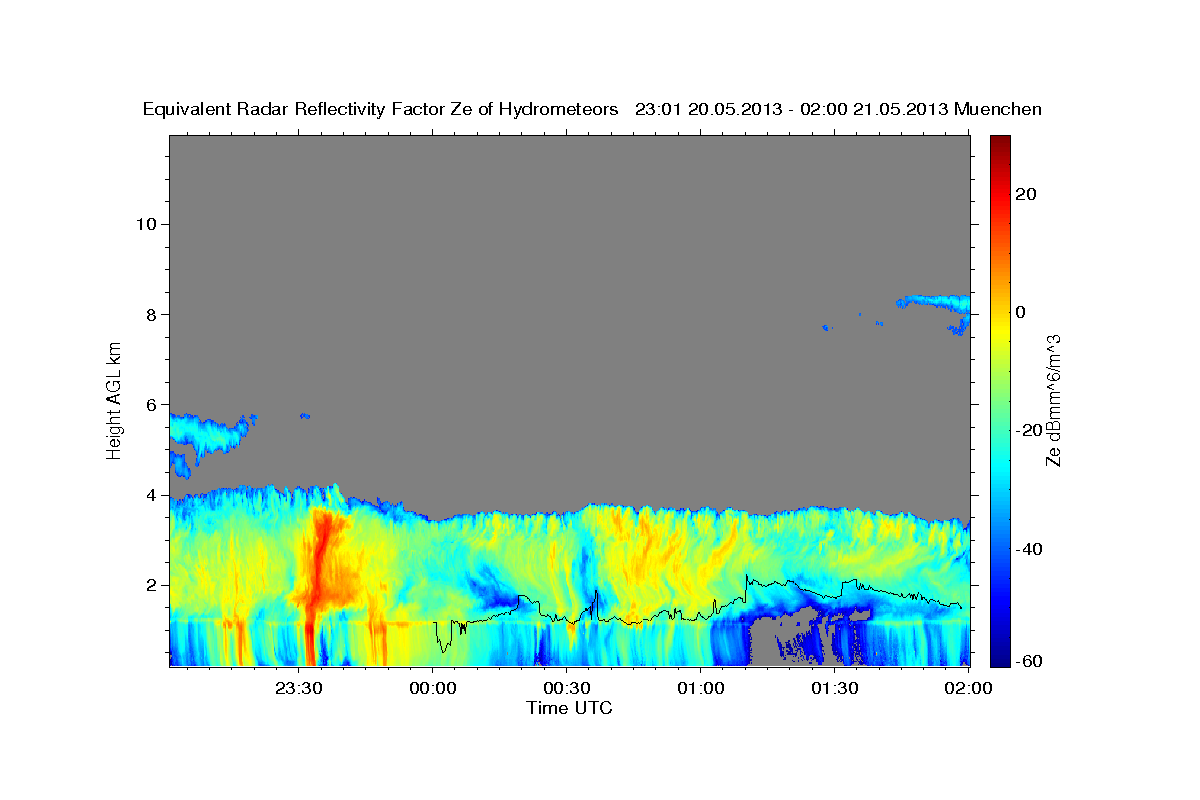Click the colorbar tick label '-40'

click(x=1029, y=549)
